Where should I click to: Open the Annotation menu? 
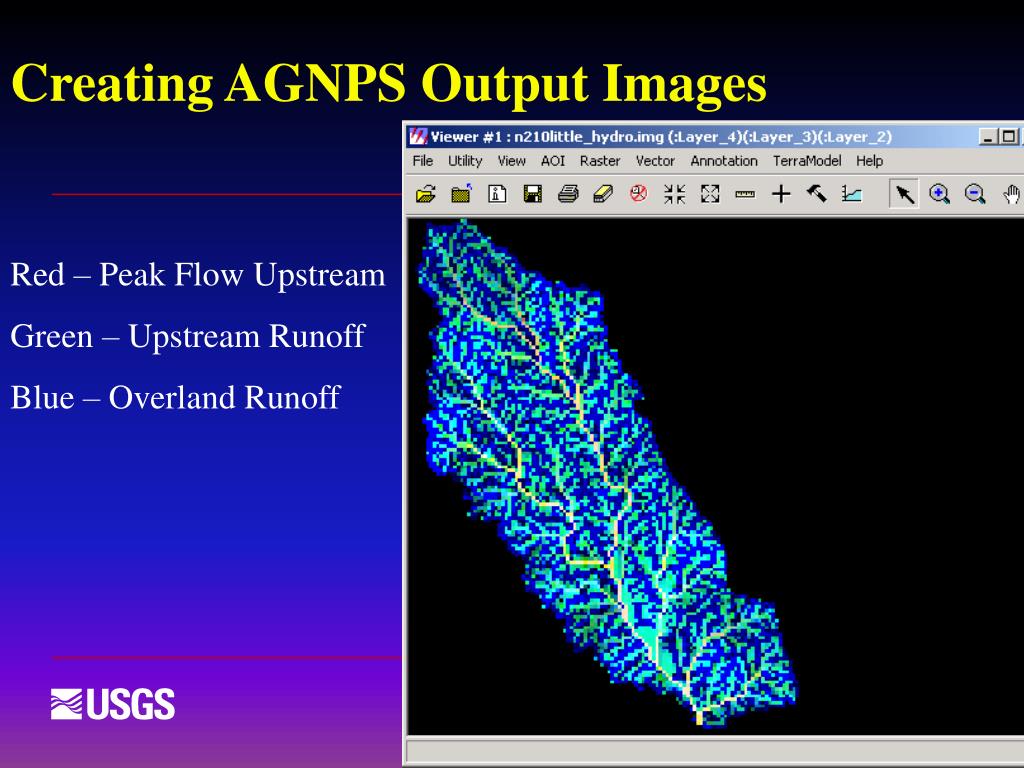click(x=724, y=161)
